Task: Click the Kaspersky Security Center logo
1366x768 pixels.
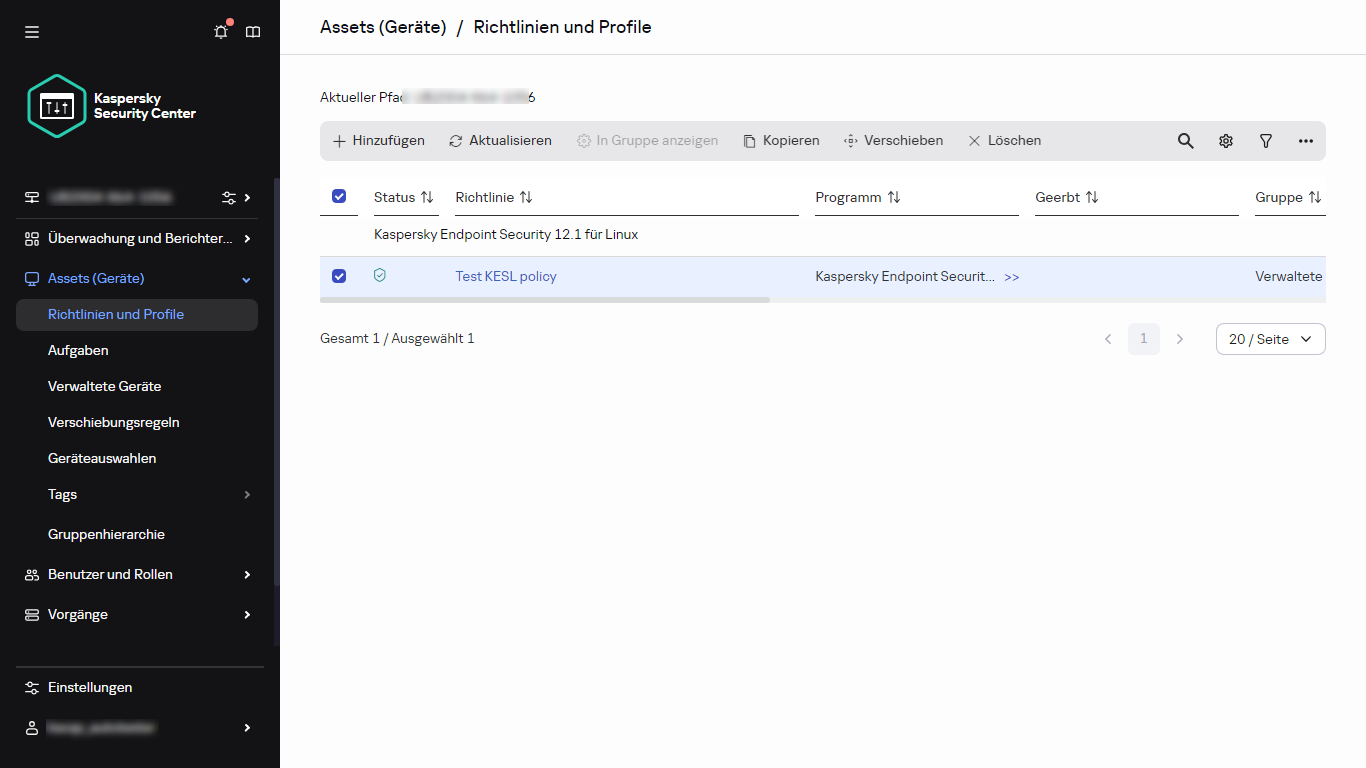Action: coord(112,106)
